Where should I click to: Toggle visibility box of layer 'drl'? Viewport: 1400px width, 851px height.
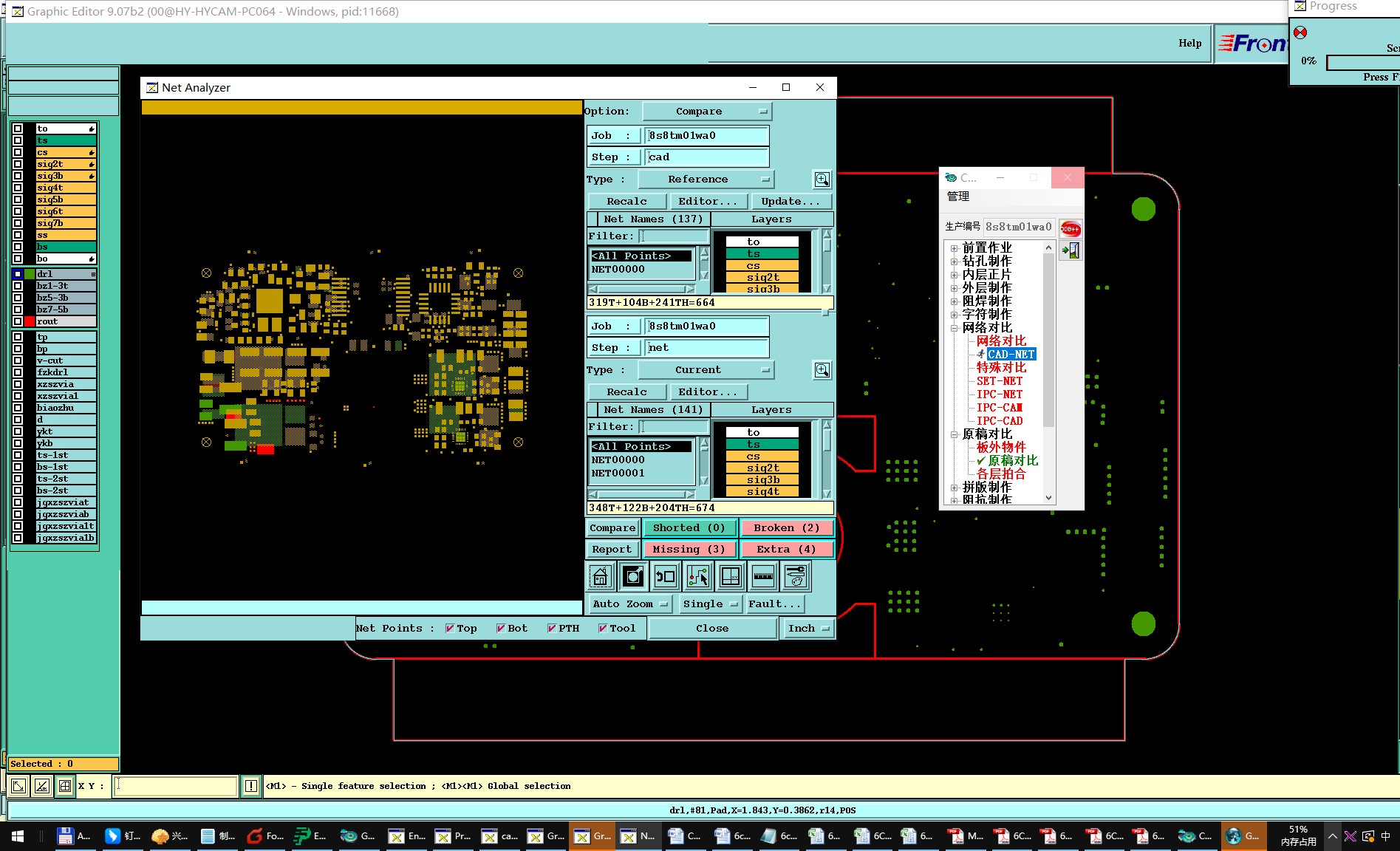click(18, 274)
